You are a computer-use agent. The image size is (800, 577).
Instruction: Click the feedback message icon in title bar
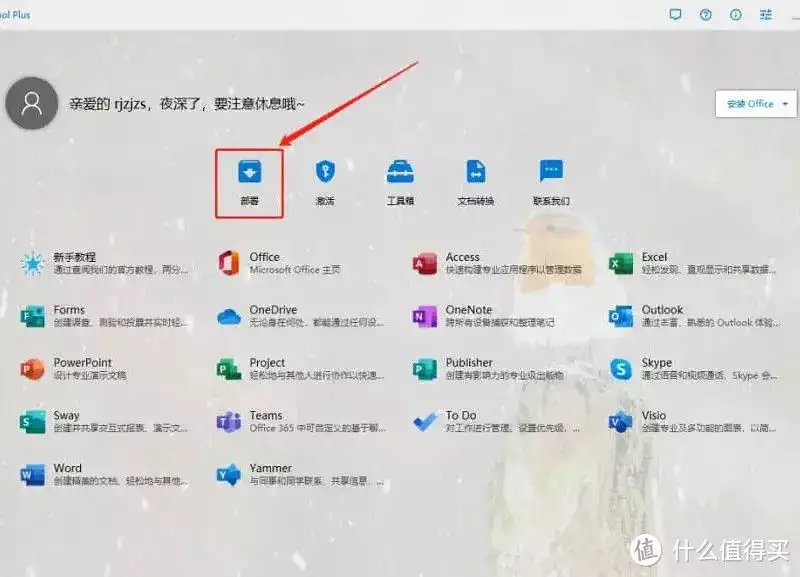coord(675,15)
